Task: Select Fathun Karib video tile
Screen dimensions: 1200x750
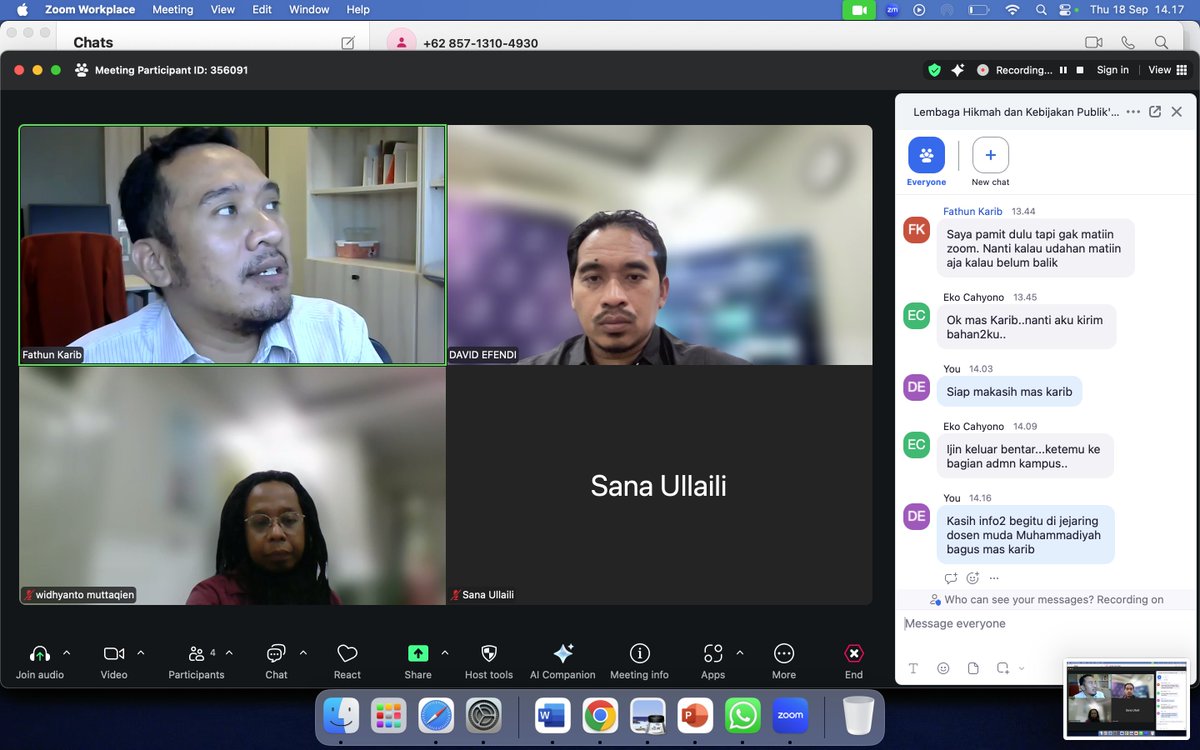Action: coord(232,245)
